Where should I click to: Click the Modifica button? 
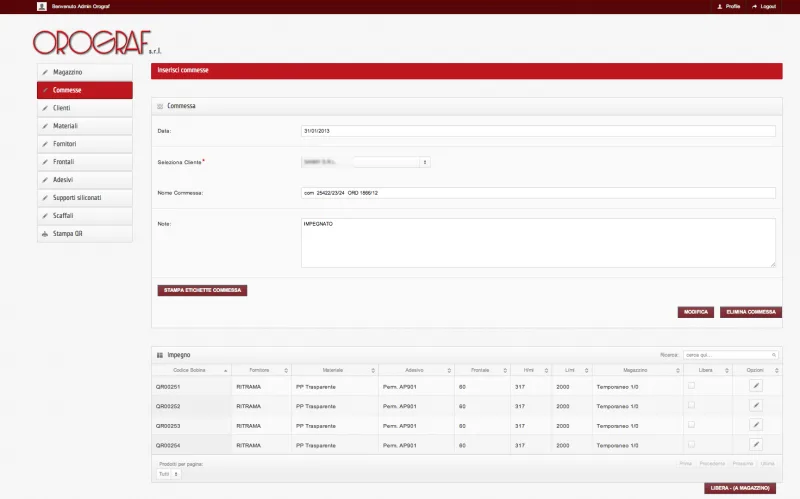point(695,312)
